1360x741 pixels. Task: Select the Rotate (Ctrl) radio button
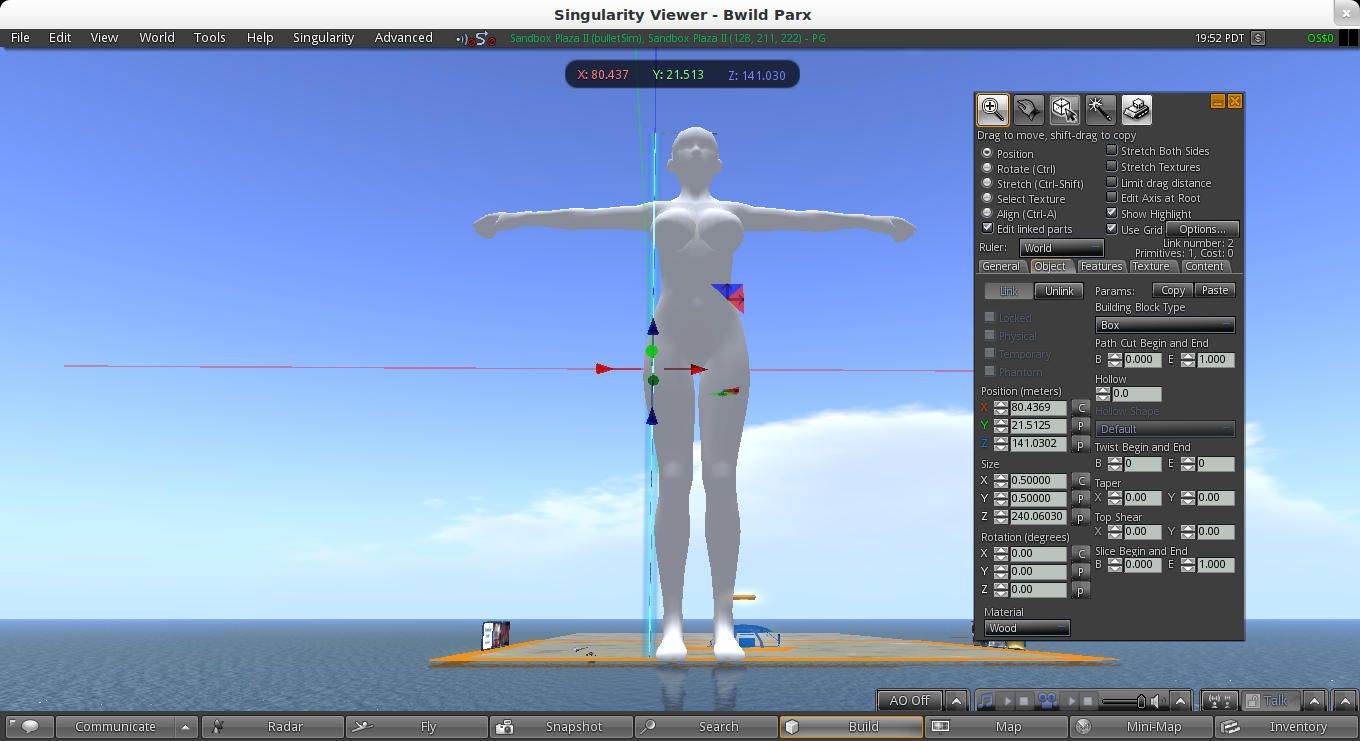tap(988, 168)
